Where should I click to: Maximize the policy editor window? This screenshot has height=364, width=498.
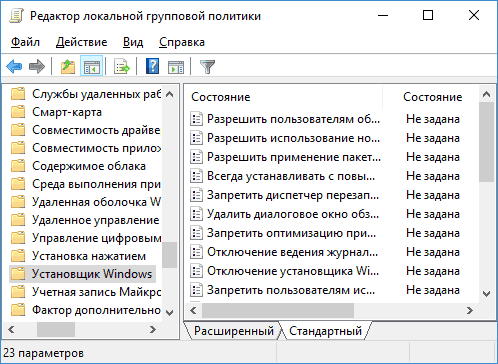point(428,15)
